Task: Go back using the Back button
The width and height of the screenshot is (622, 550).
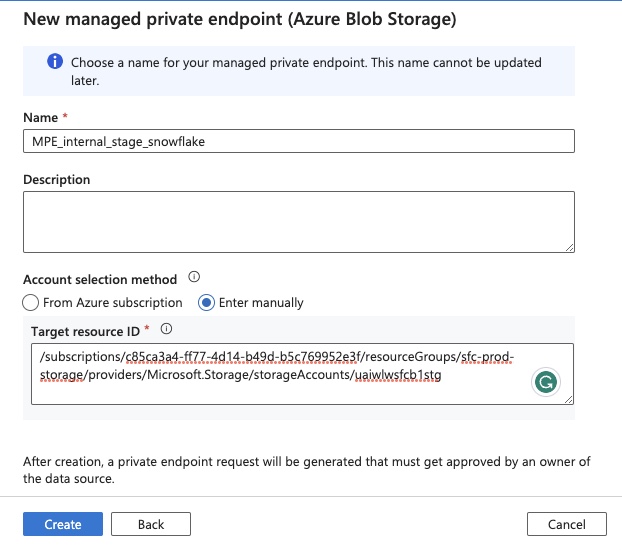Action: pos(151,524)
